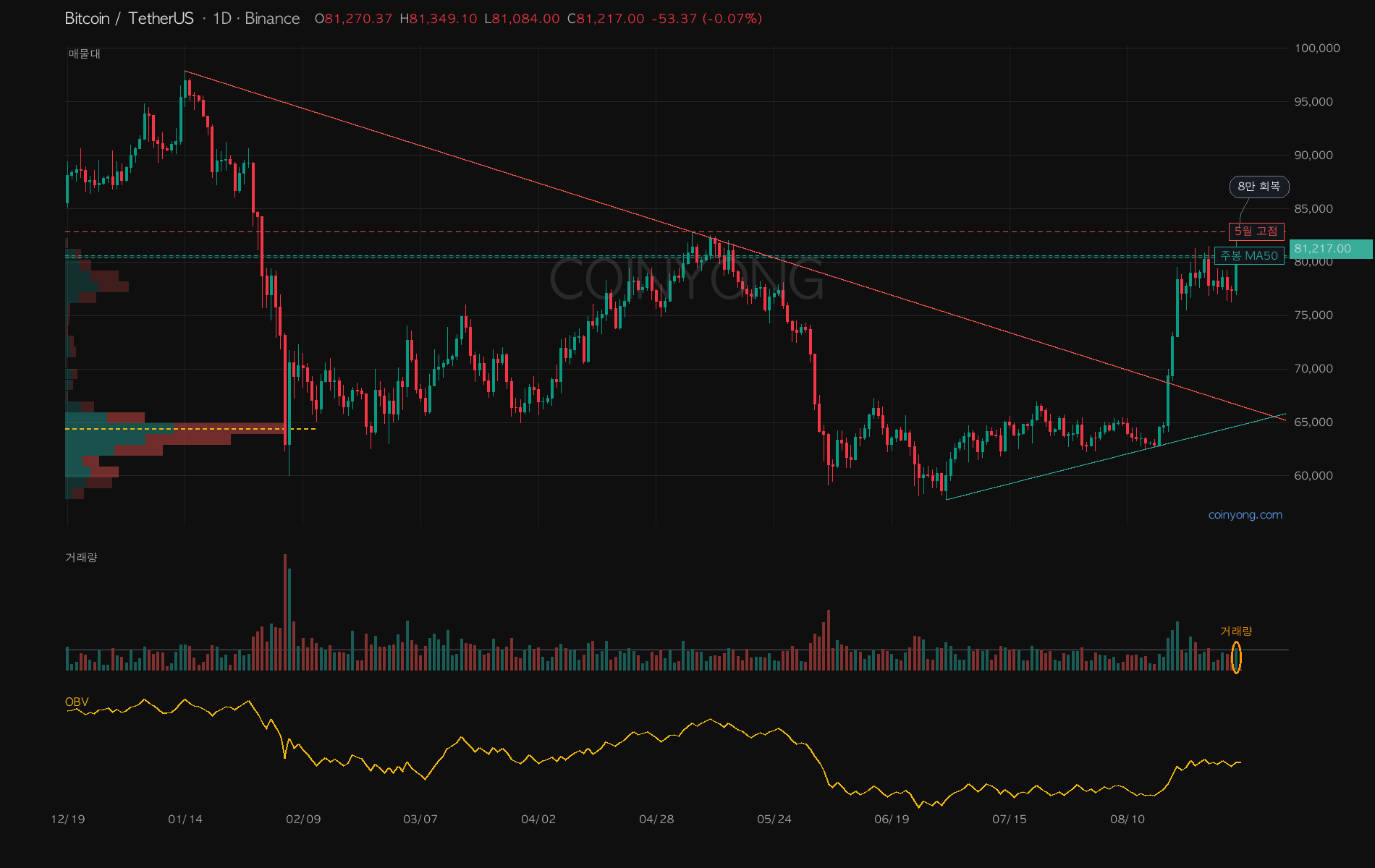
Task: Click the 65,000 price axis label
Action: (1313, 422)
